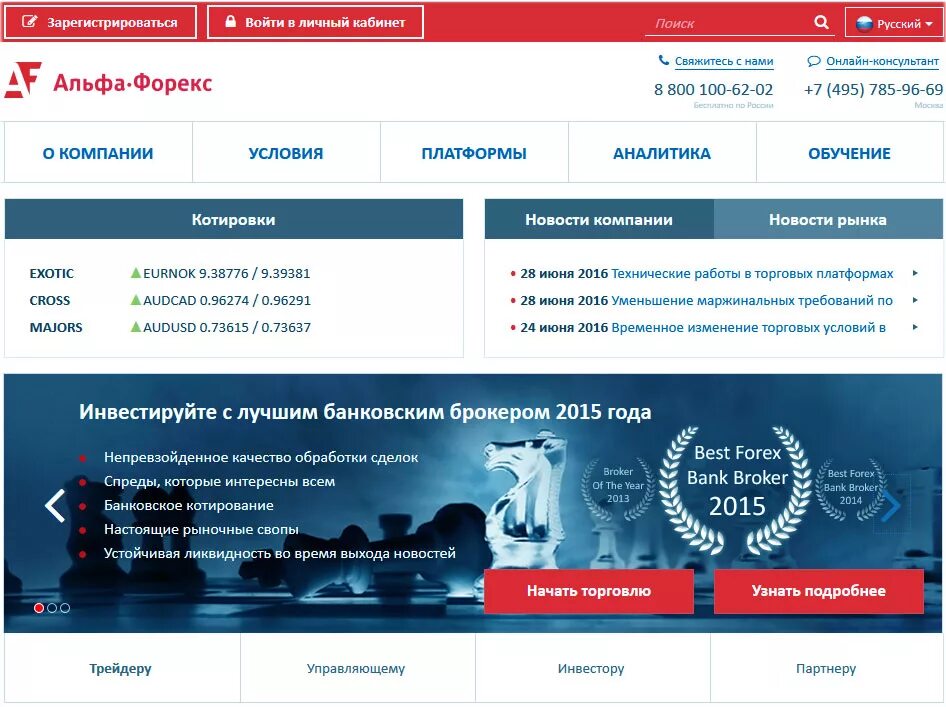946x707 pixels.
Task: Open the УСЛОВИЯ menu
Action: pyautogui.click(x=286, y=153)
